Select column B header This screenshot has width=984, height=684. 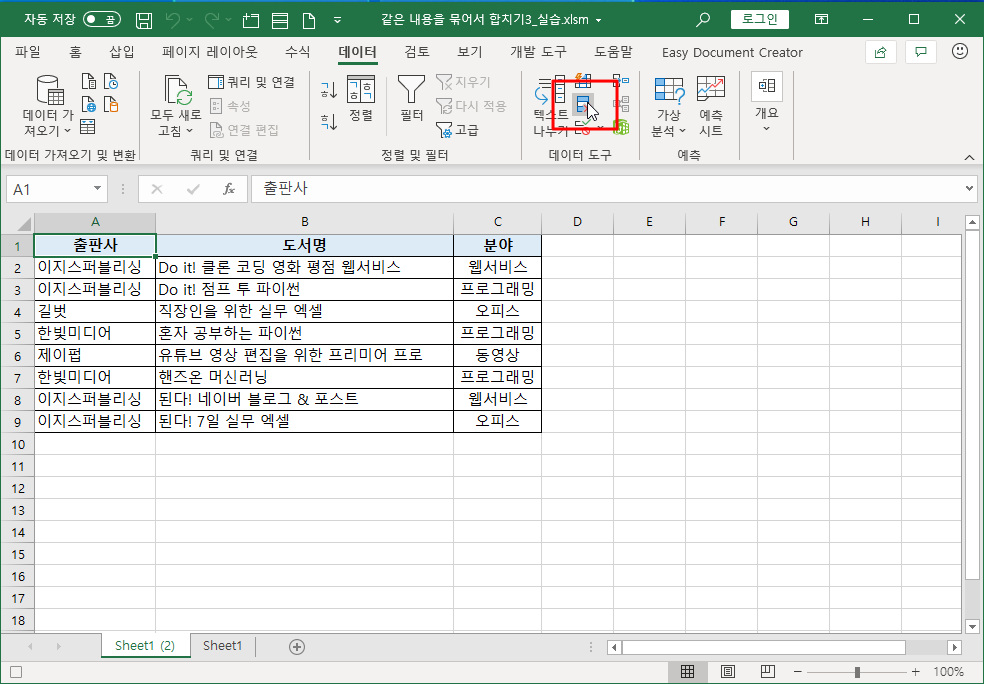coord(304,222)
